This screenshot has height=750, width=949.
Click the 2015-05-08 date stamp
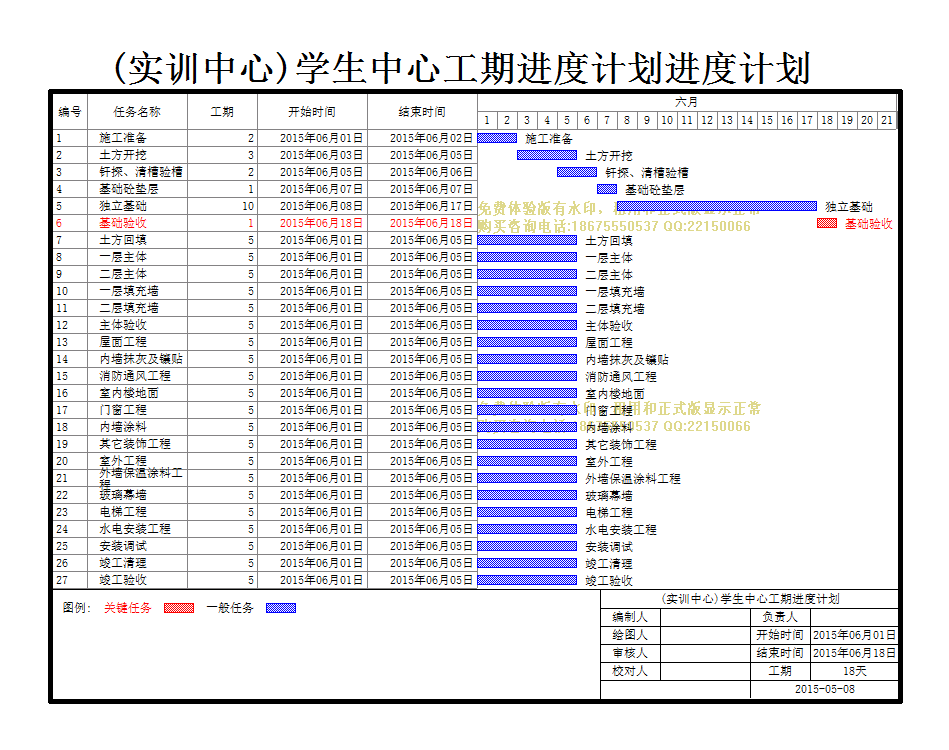[825, 689]
